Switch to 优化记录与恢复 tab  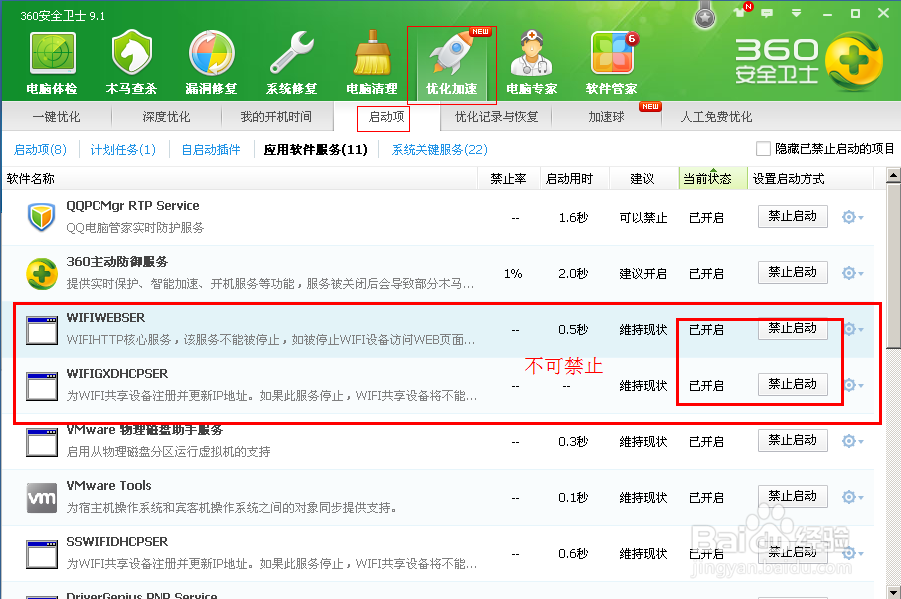tap(496, 117)
